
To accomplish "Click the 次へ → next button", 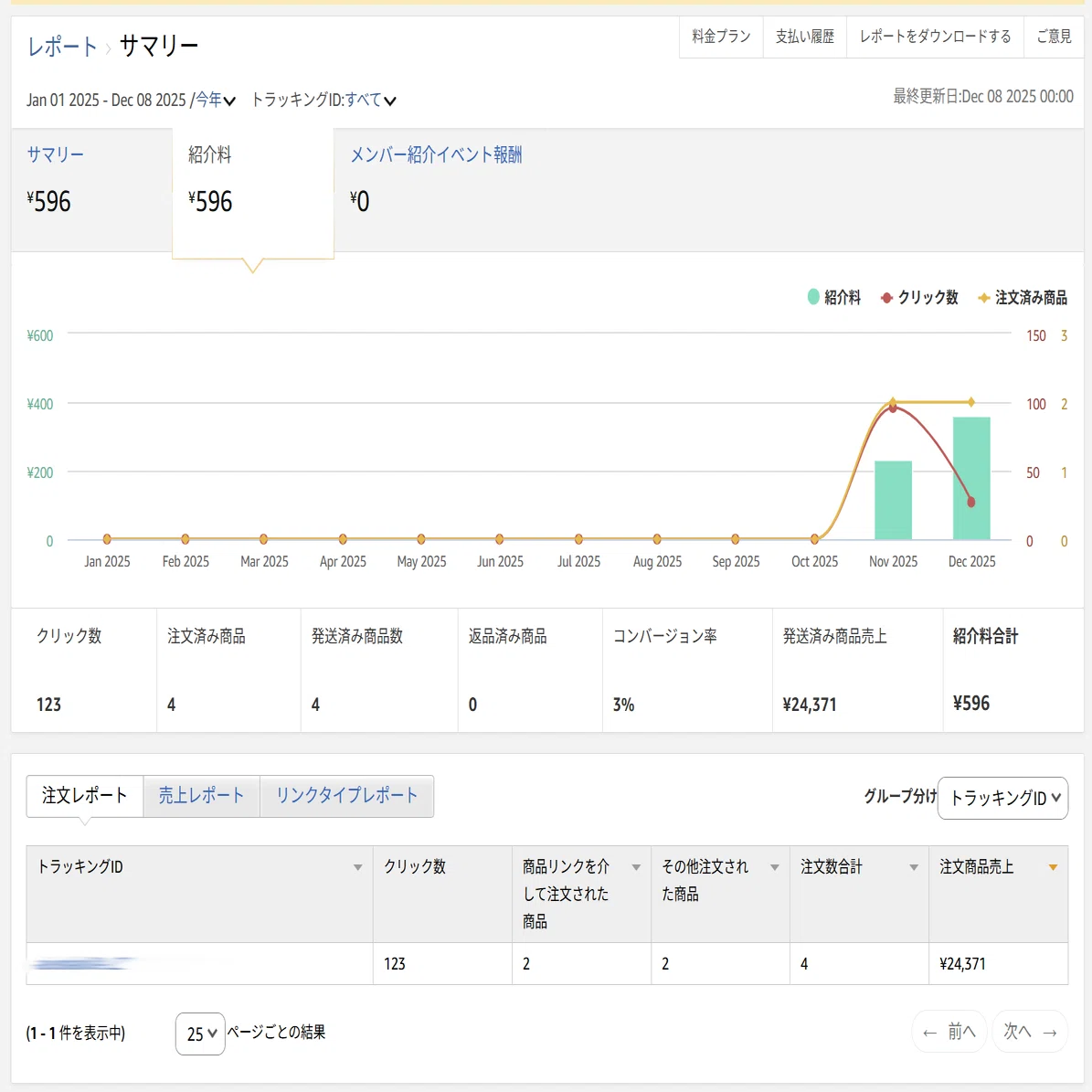I will pos(1030,1032).
